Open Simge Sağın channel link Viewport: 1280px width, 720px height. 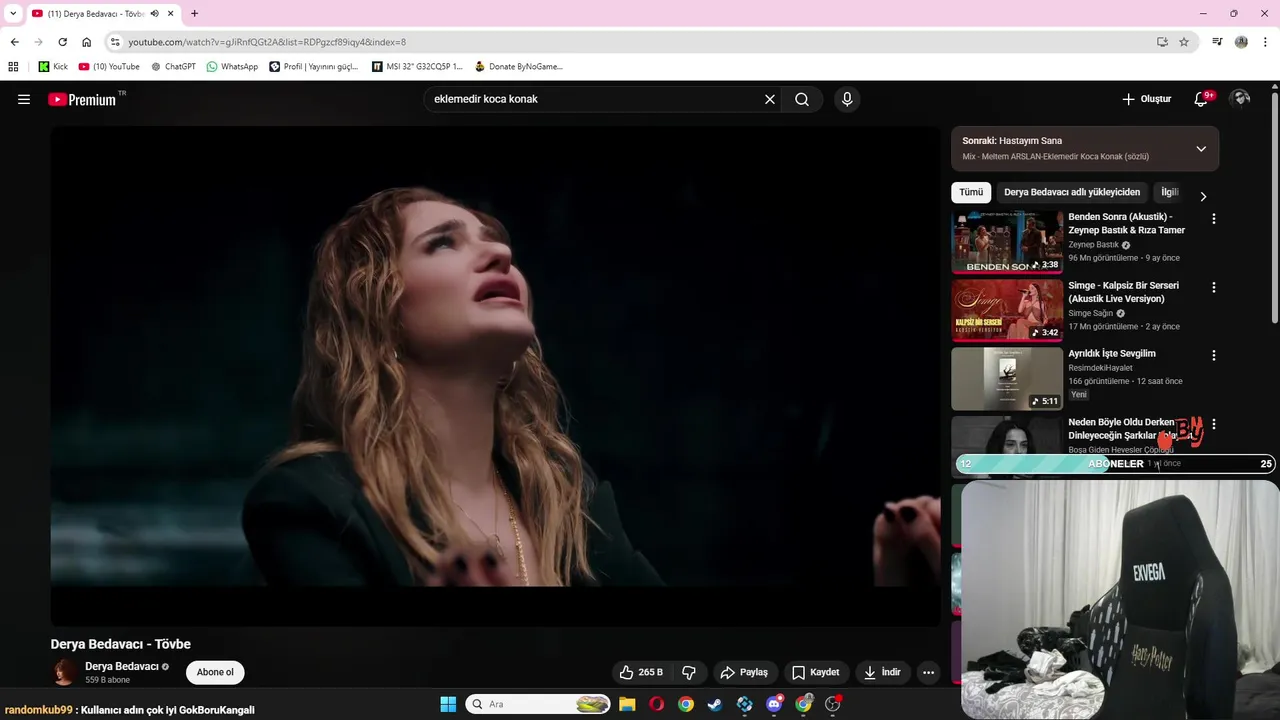1090,313
